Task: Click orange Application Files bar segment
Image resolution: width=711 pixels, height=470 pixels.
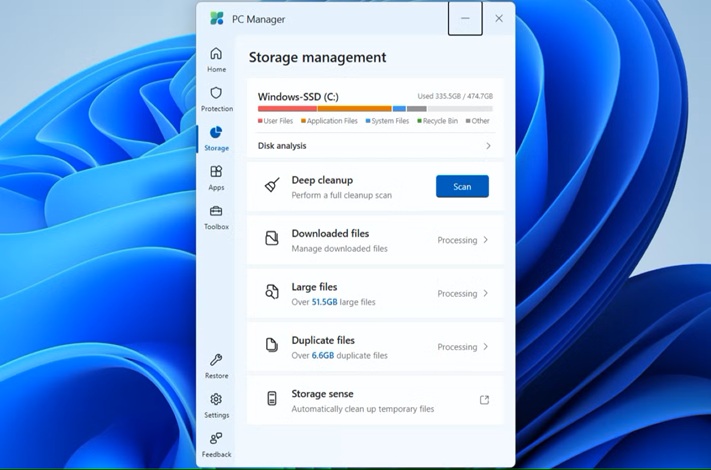Action: click(x=355, y=109)
